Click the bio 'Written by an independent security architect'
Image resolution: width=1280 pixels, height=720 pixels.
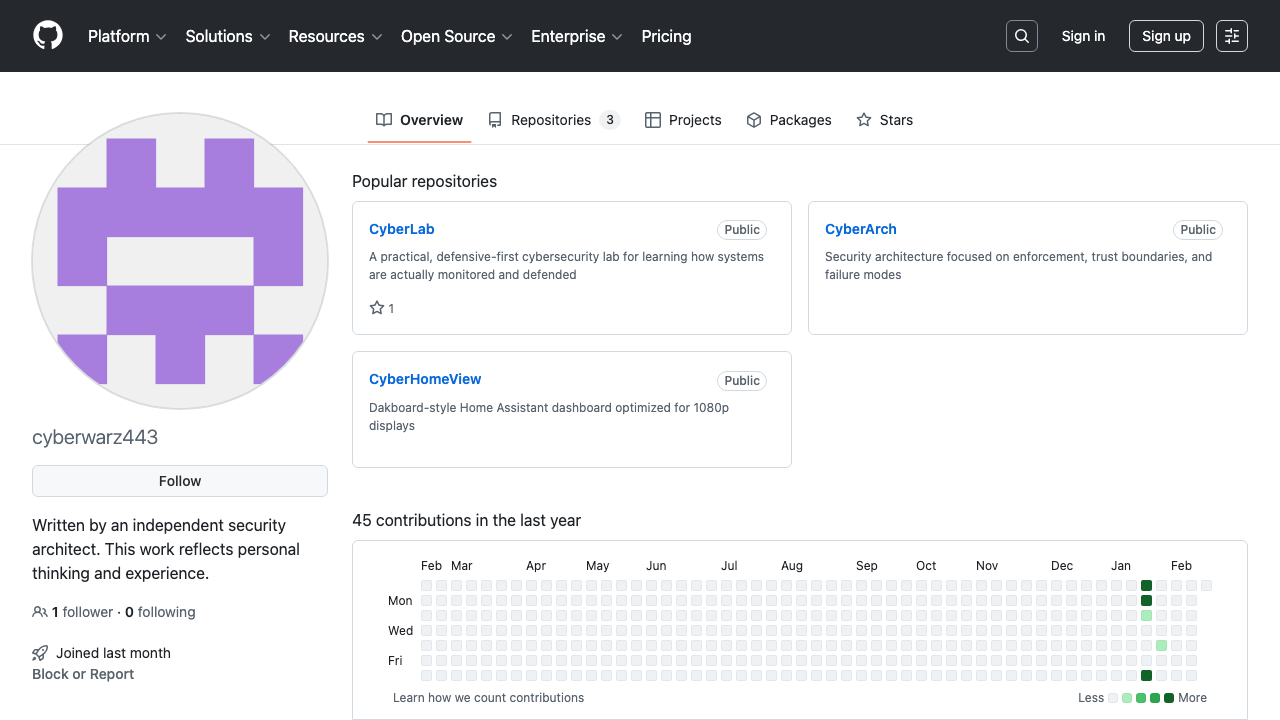click(x=166, y=549)
